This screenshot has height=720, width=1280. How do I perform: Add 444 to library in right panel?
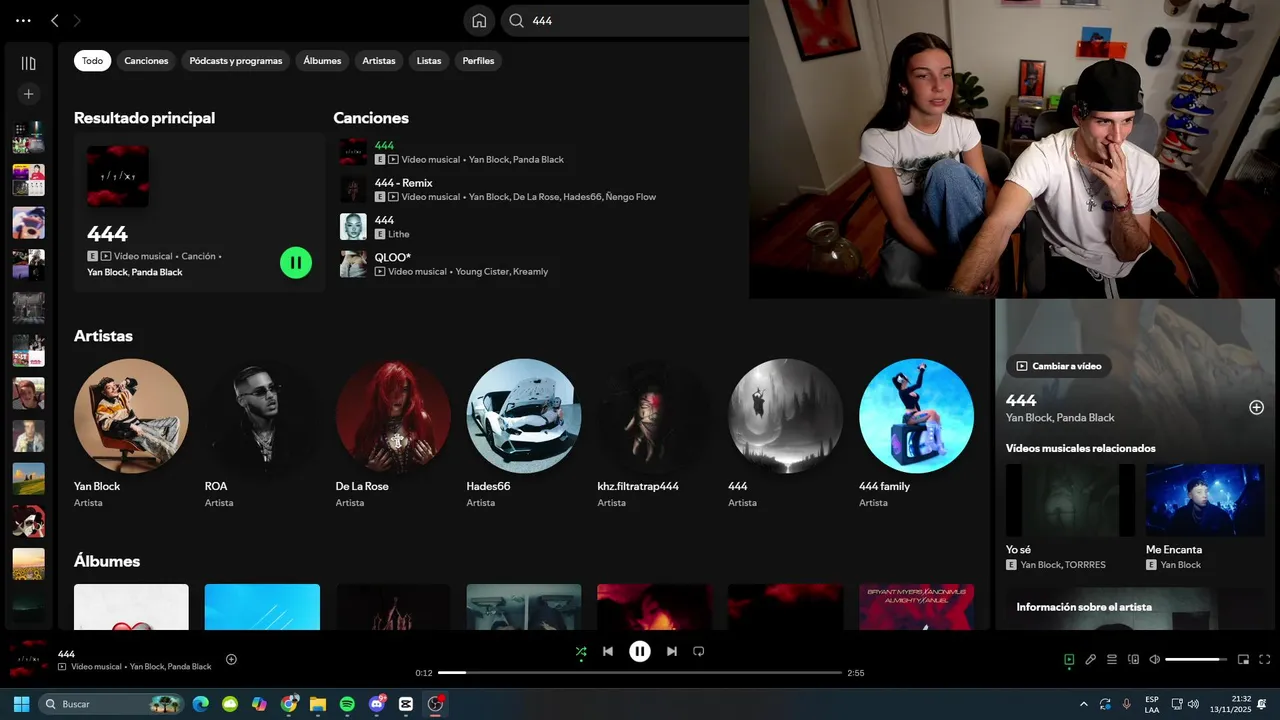point(1257,407)
